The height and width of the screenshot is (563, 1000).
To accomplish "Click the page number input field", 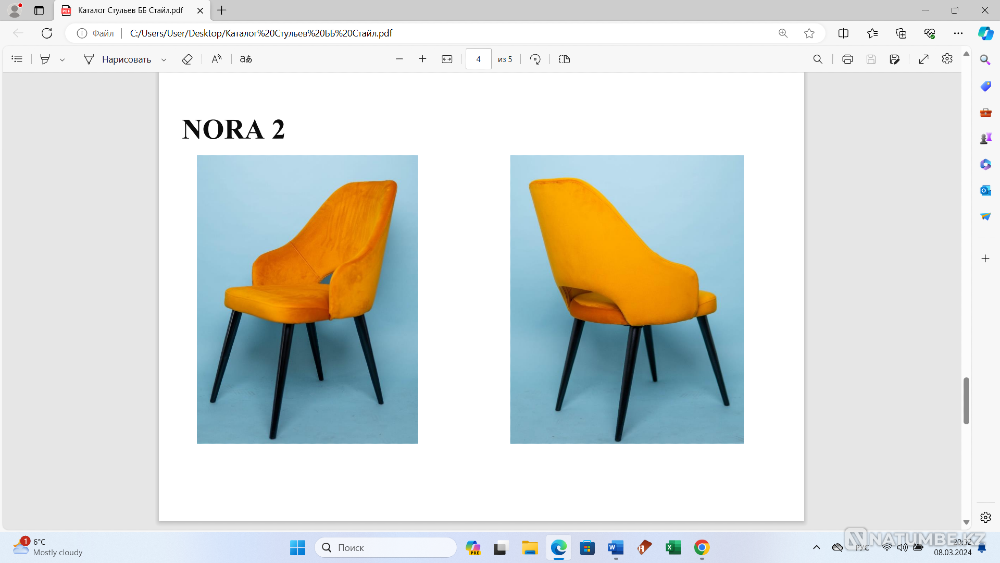I will [478, 59].
